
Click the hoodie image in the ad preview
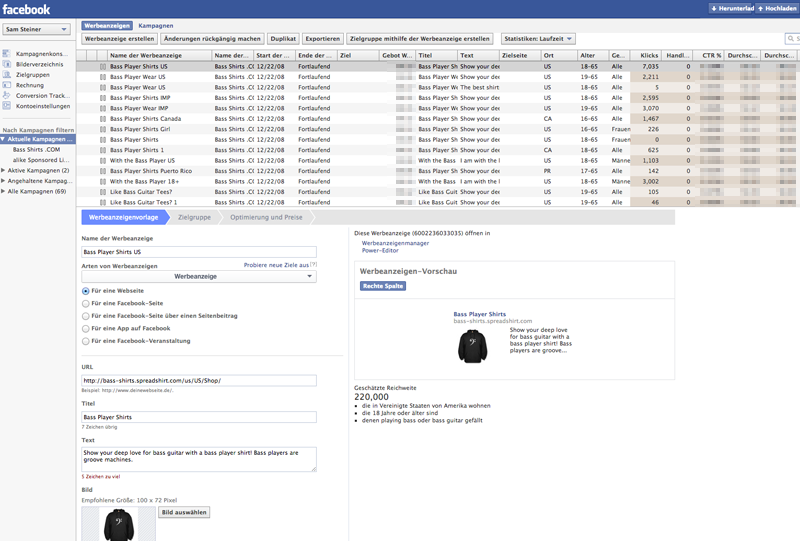point(472,347)
